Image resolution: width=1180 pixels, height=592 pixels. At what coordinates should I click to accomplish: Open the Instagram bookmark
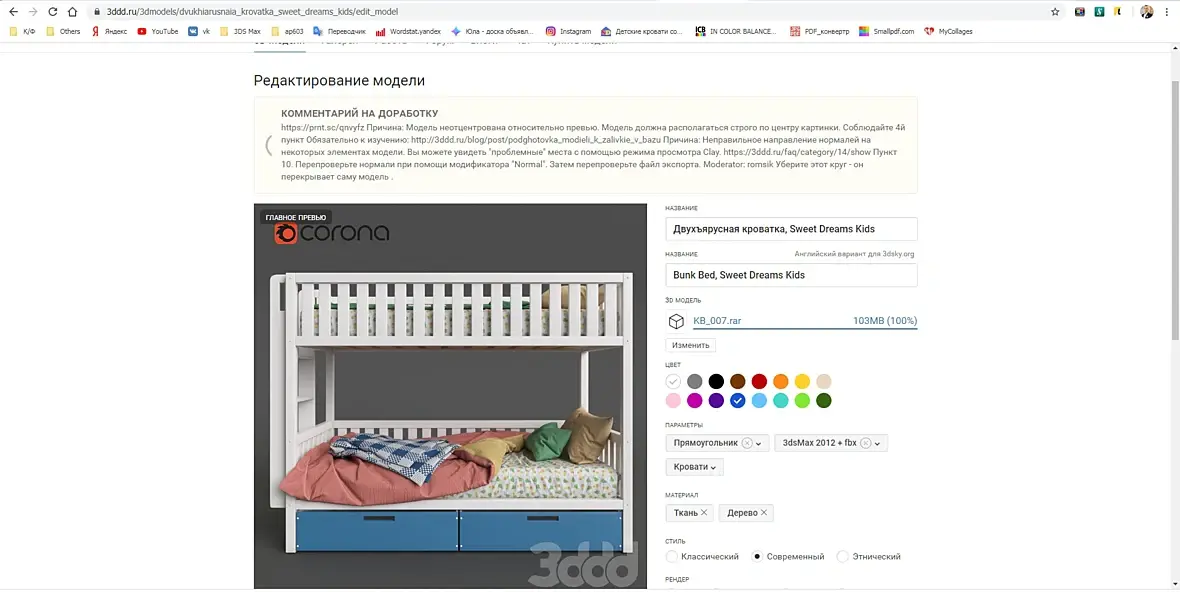[568, 32]
